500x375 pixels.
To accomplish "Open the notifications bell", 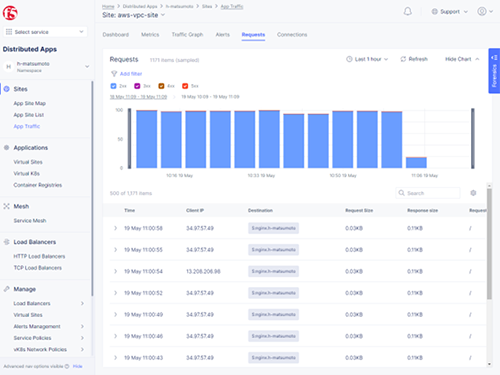I will 407,12.
